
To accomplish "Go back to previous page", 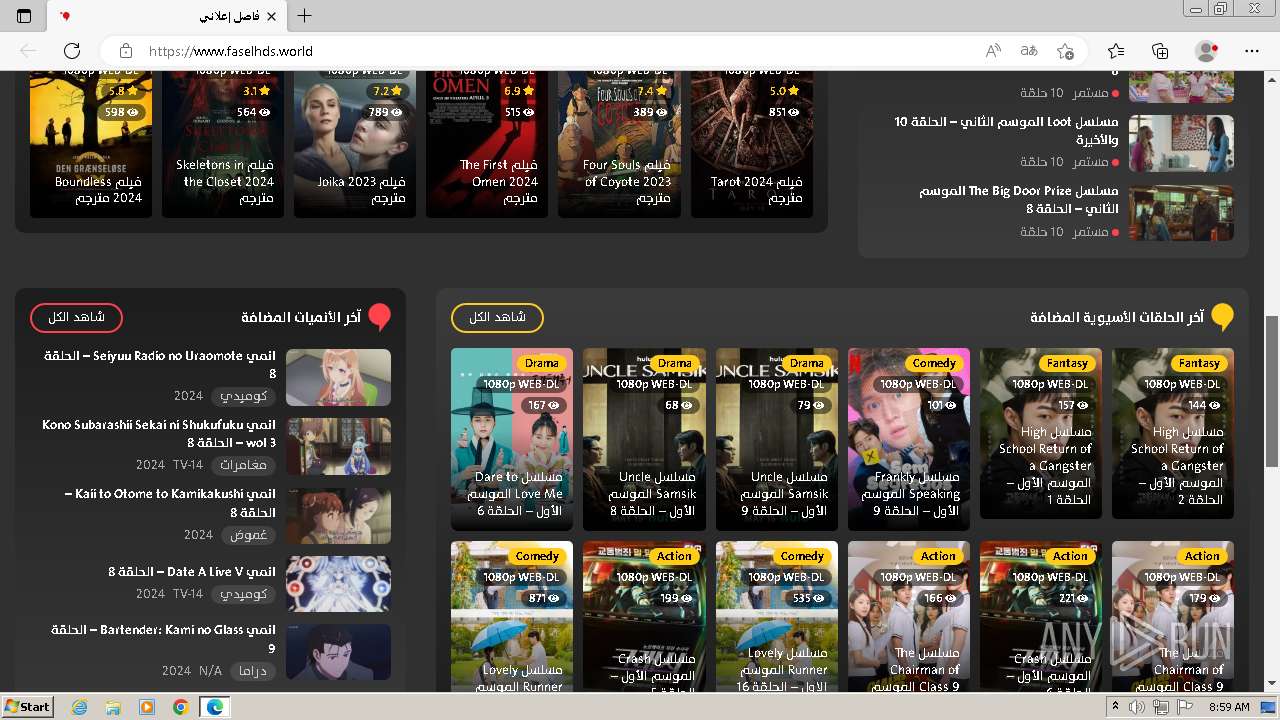I will click(x=28, y=51).
